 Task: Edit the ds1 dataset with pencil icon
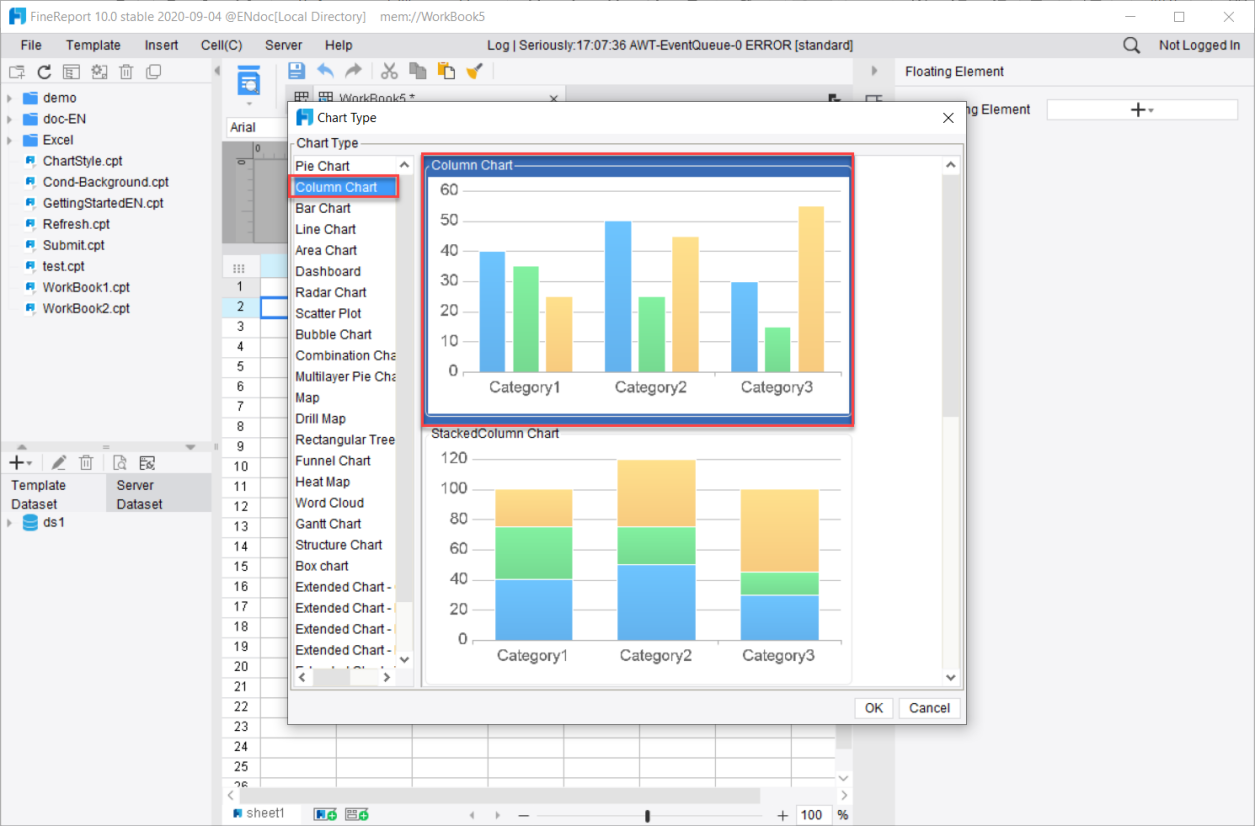[x=60, y=462]
